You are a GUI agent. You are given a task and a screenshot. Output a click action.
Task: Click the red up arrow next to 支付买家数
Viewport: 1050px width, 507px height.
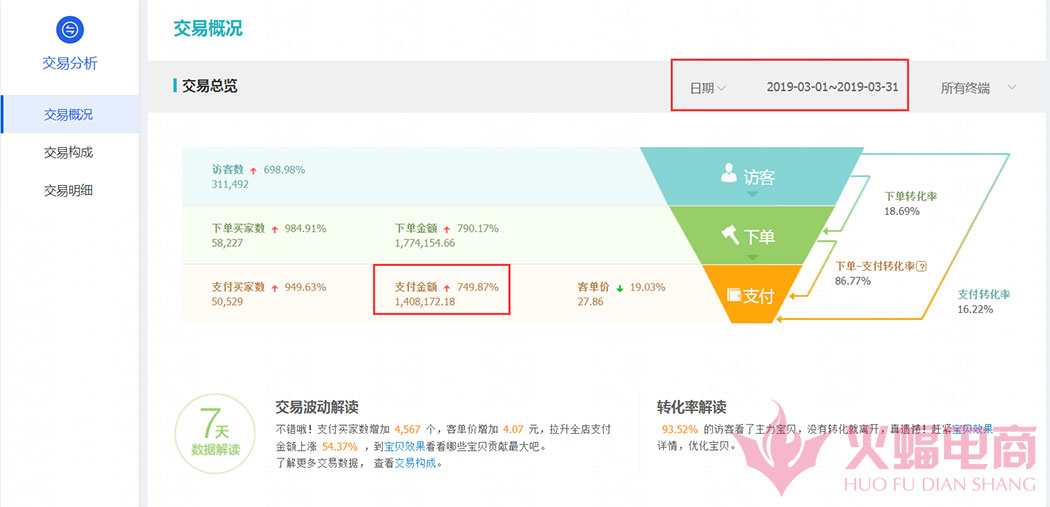click(x=274, y=288)
